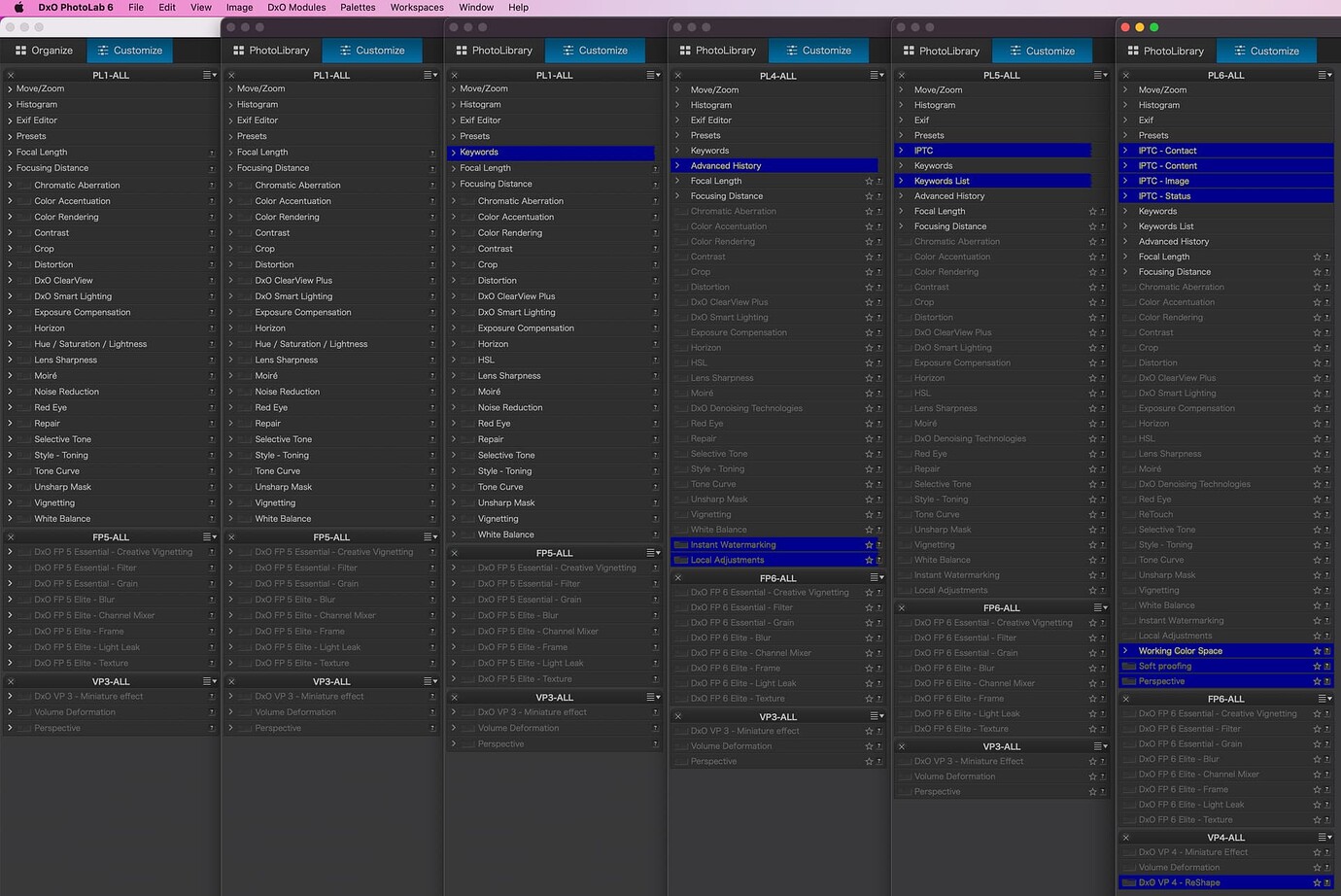Viewport: 1341px width, 896px height.
Task: Open the Palettes menu
Action: tap(358, 7)
